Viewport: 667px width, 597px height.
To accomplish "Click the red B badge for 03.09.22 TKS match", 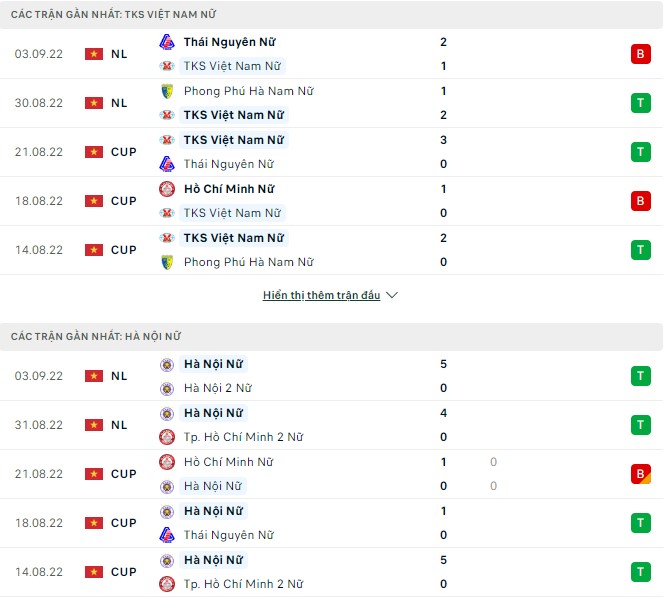I will tap(640, 54).
